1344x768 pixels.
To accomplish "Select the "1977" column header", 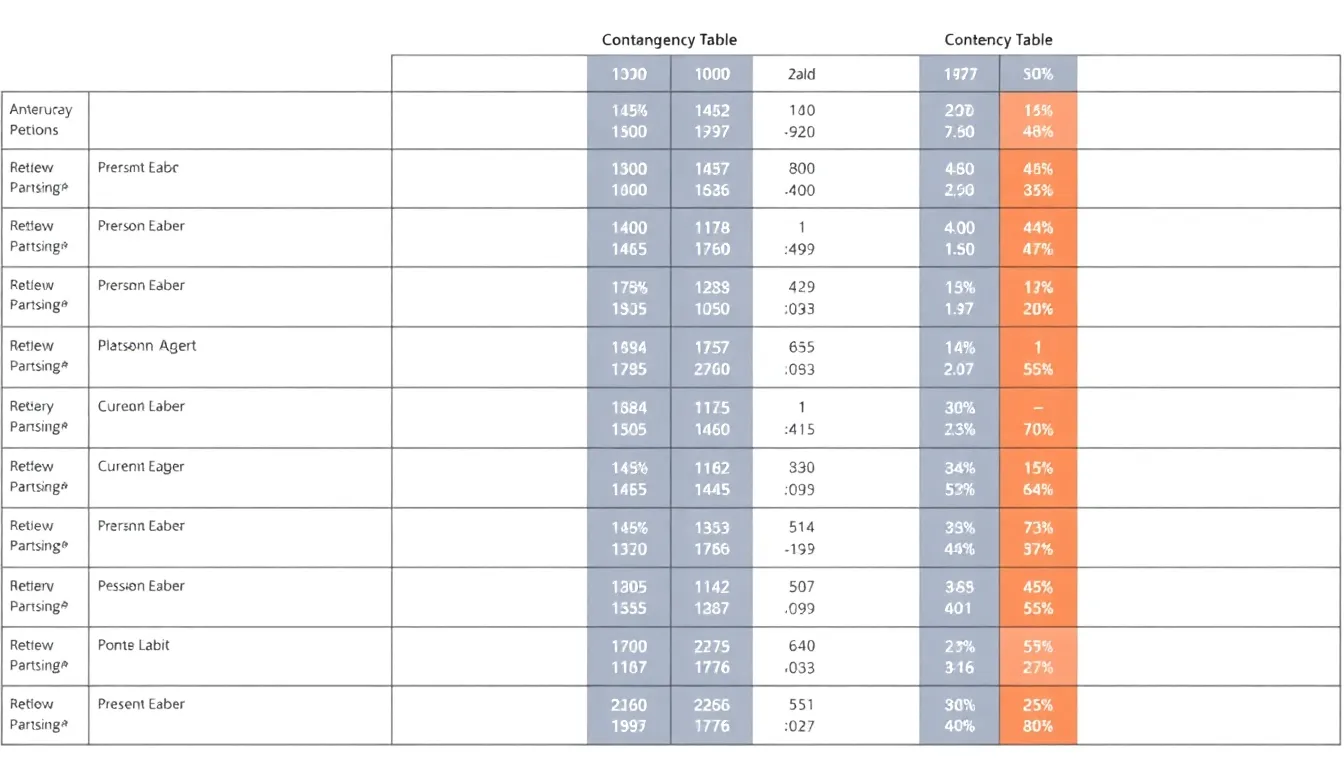I will [959, 74].
